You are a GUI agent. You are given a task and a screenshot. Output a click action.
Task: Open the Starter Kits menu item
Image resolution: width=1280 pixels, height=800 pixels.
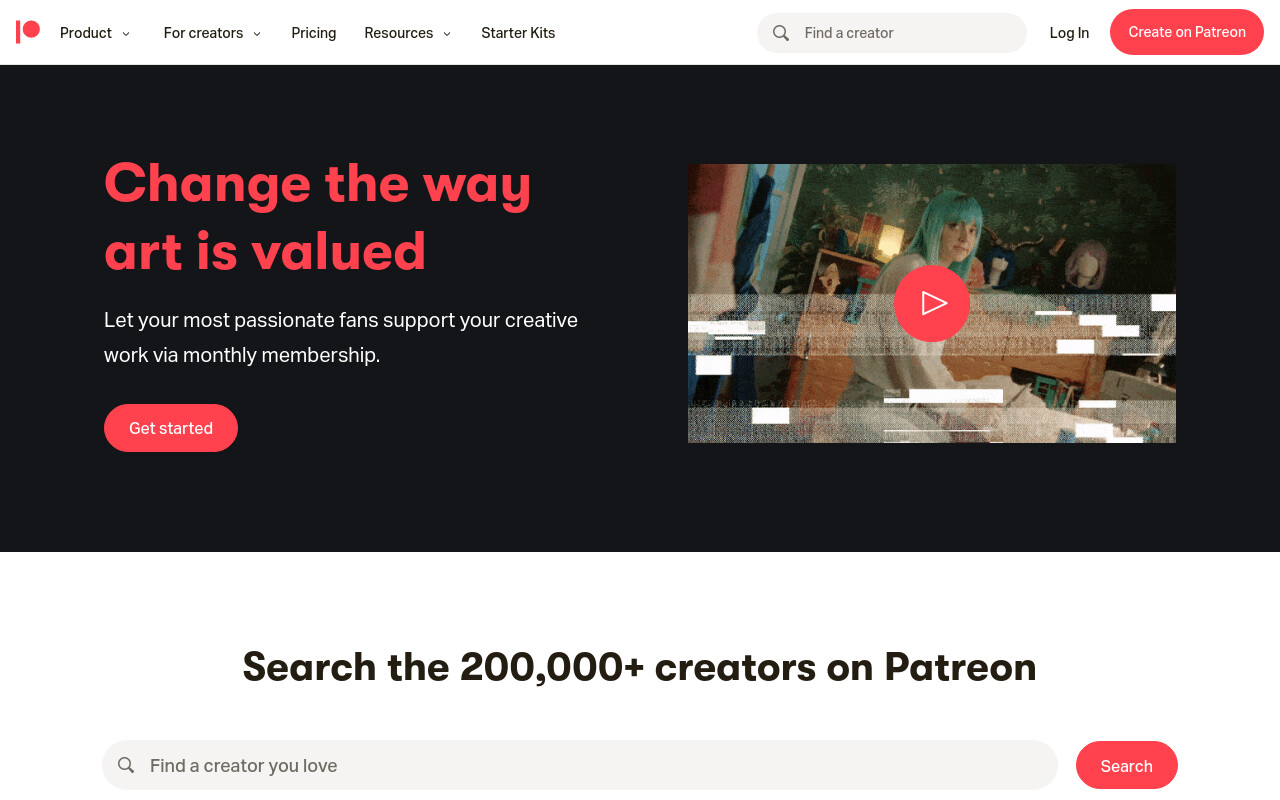(518, 33)
